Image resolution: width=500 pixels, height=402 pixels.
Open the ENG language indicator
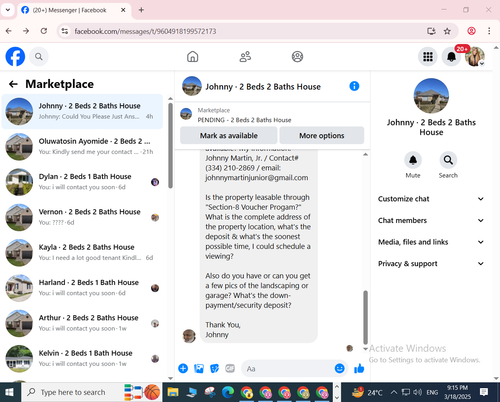(x=432, y=392)
